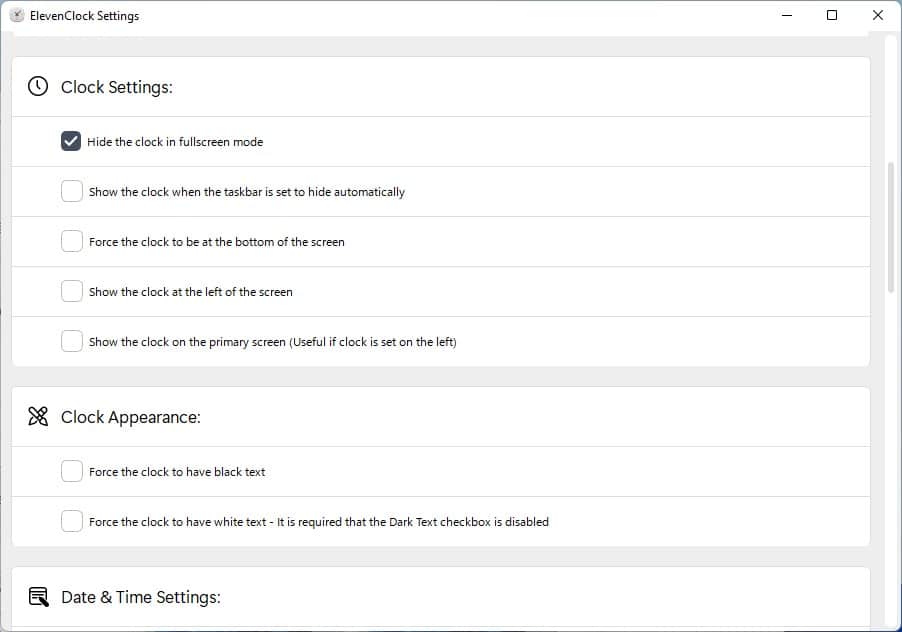Viewport: 902px width, 632px height.
Task: Open the Date & Time Settings section header
Action: 141,597
